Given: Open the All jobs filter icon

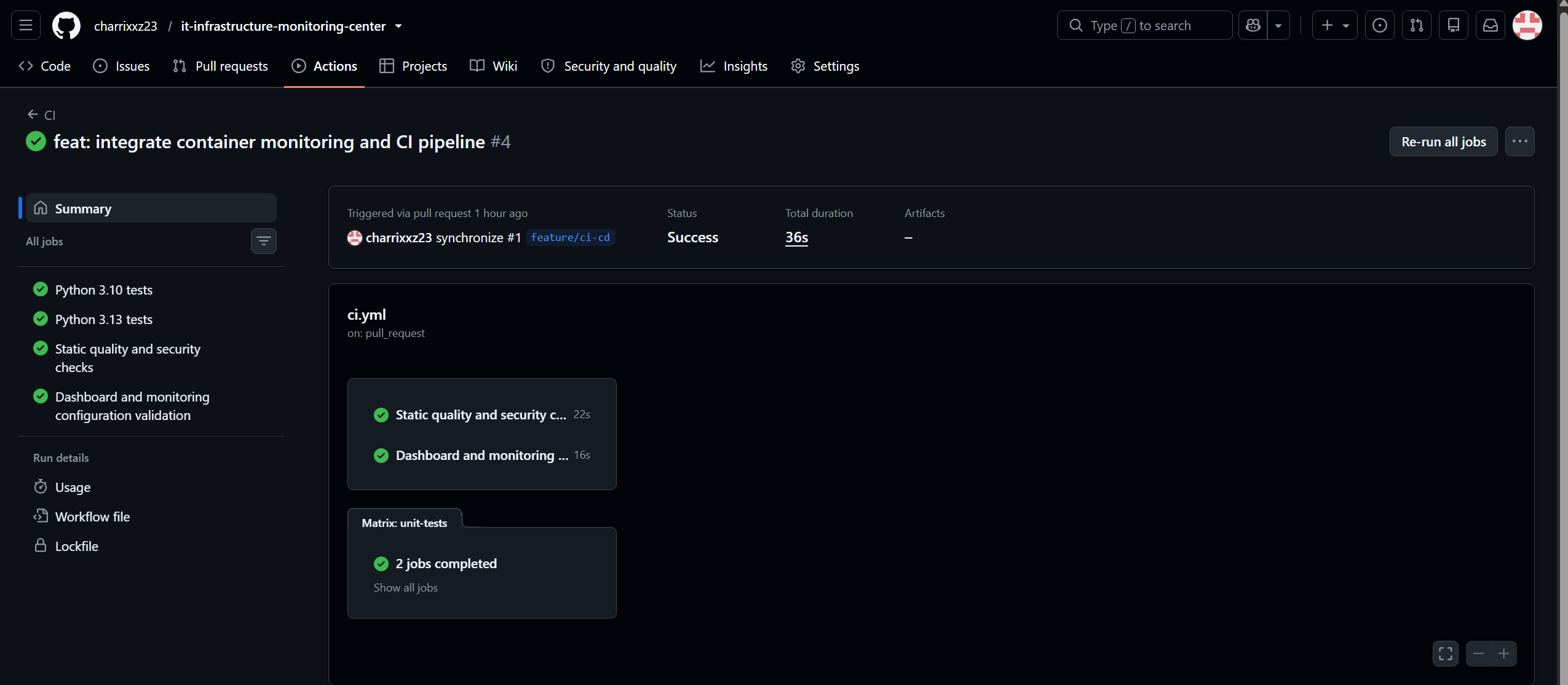Looking at the screenshot, I should point(264,241).
